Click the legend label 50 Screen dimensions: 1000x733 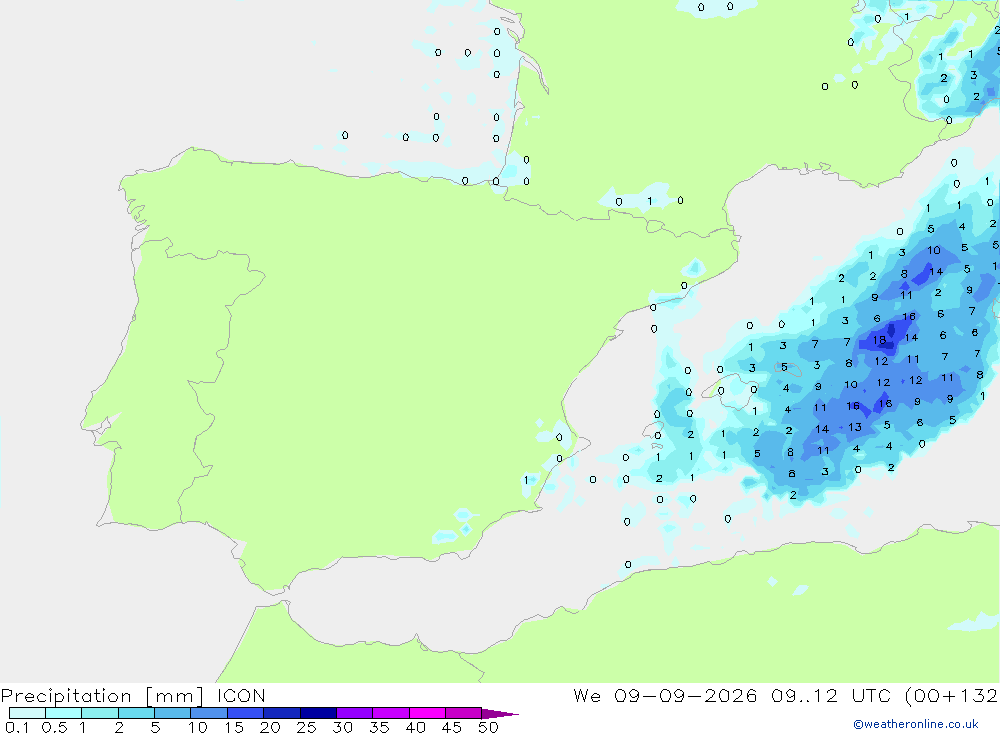coord(488,727)
